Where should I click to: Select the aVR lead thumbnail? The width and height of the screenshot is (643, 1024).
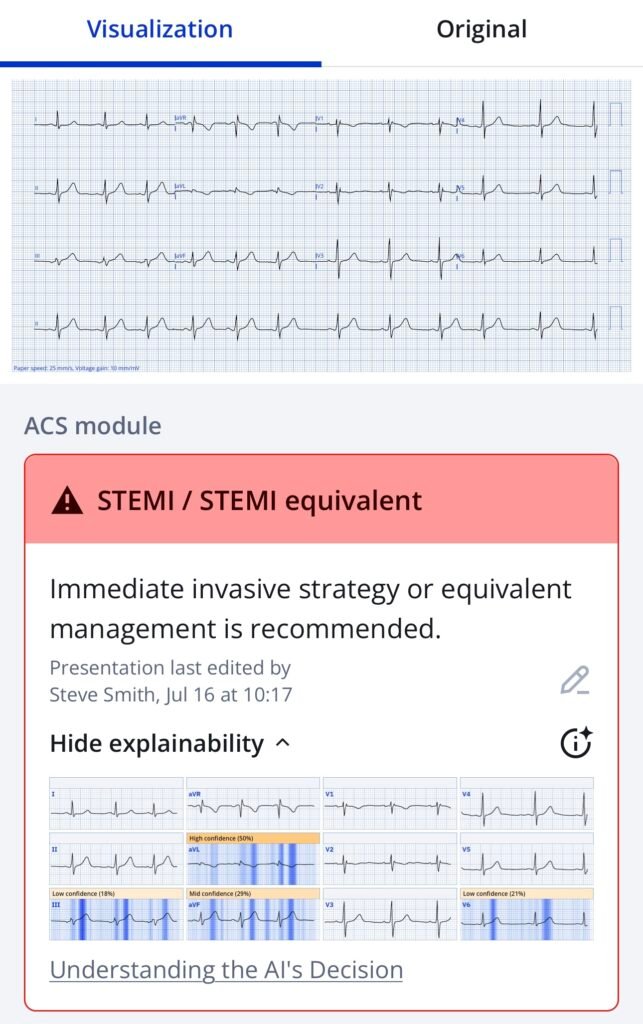[253, 803]
